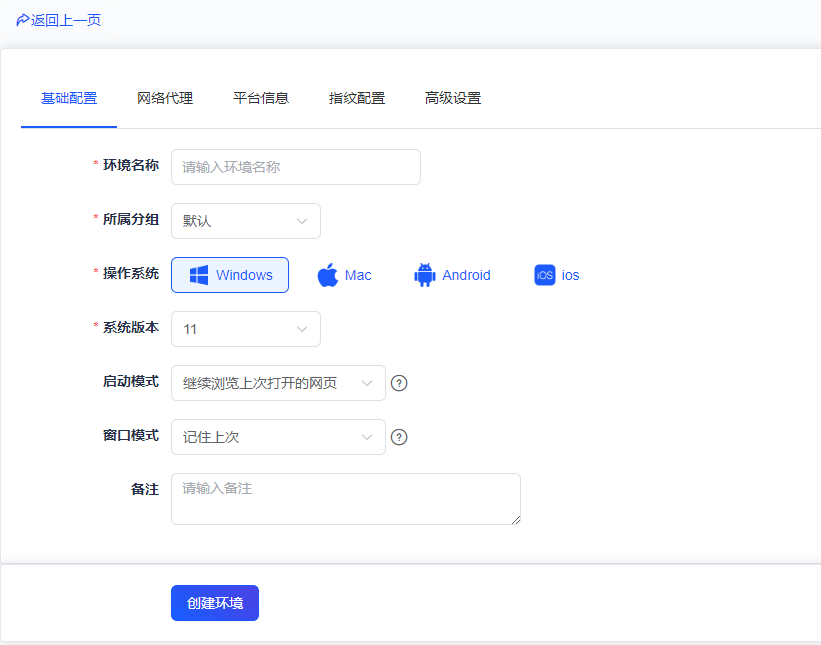The height and width of the screenshot is (645, 821).
Task: Open the 系统版本 dropdown showing 11
Action: [x=246, y=329]
